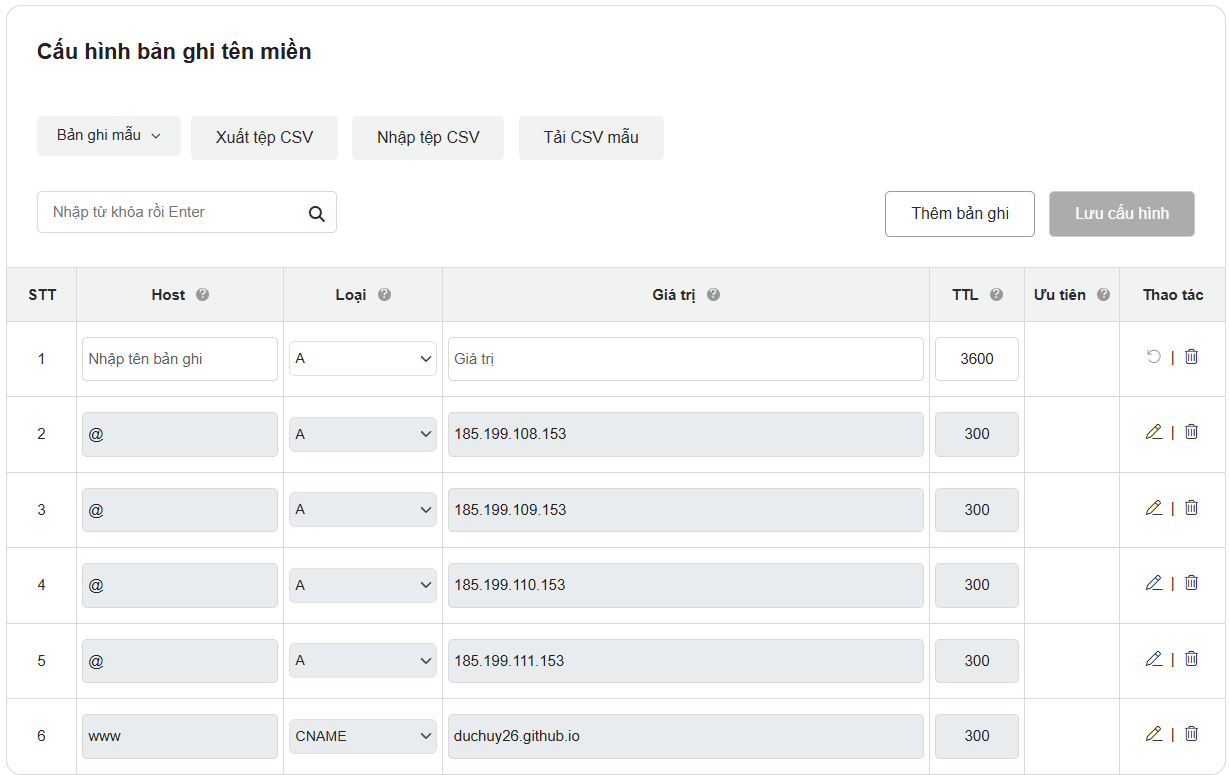
Task: Delete the duchuy26.github.io record with trash icon
Action: pos(1191,733)
